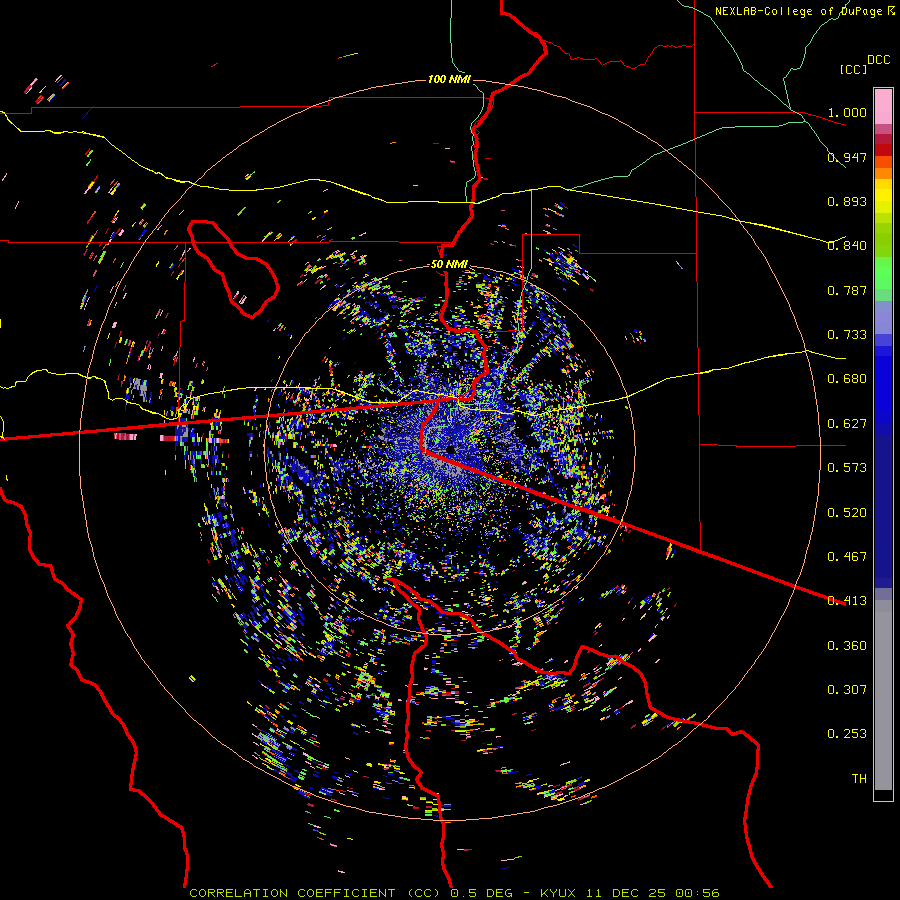Click the black radar site dot at center
Screen dimensions: 900x900
coord(451,449)
